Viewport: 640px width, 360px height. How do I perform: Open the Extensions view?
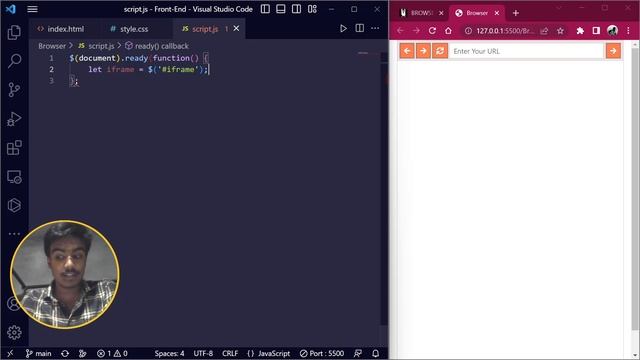[14, 148]
